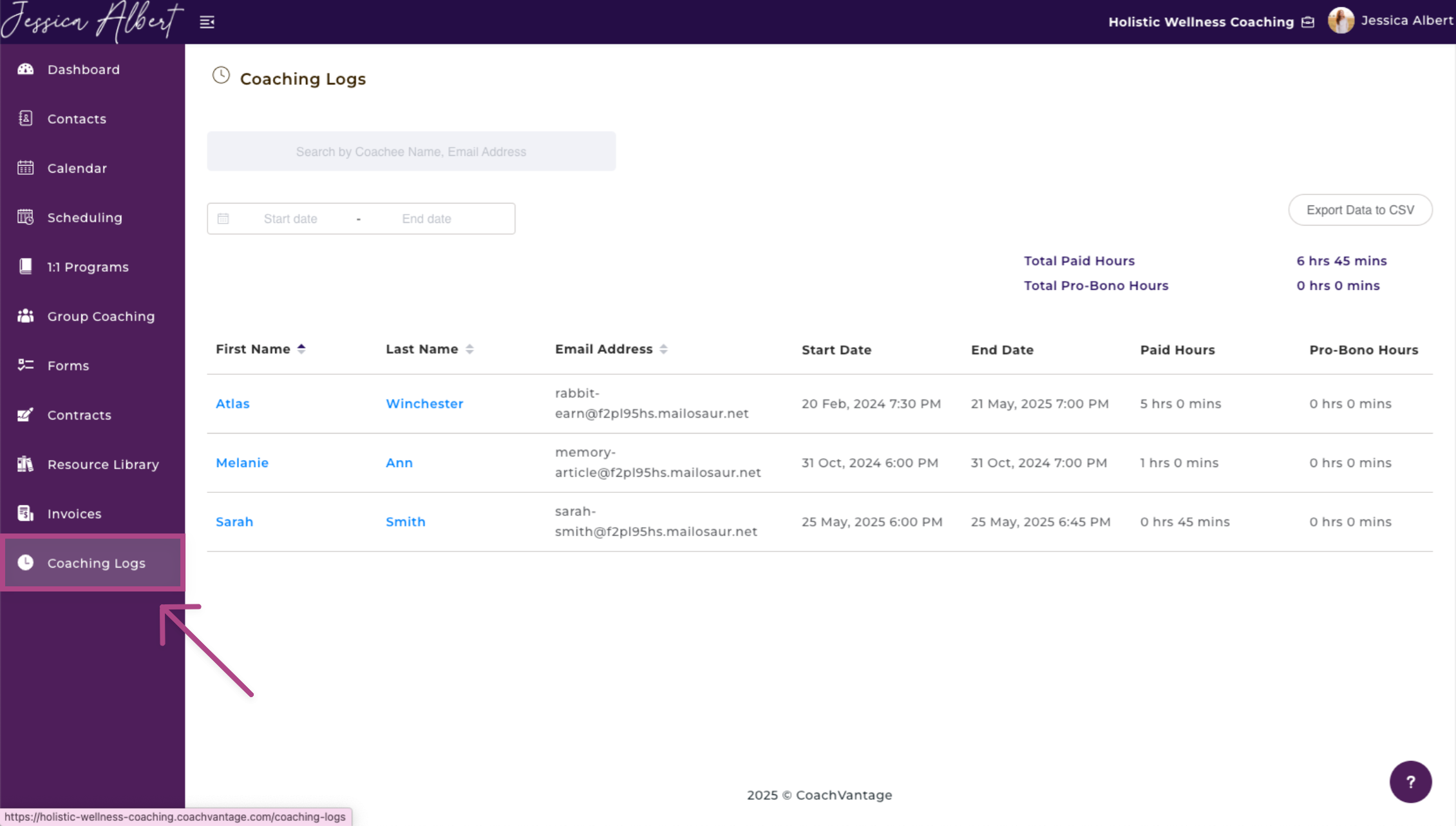Click the Forms checklist icon

(x=26, y=365)
